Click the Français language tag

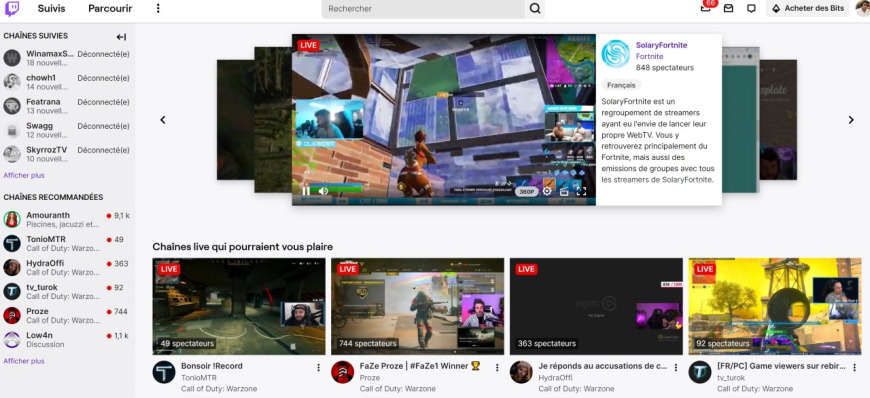[621, 85]
